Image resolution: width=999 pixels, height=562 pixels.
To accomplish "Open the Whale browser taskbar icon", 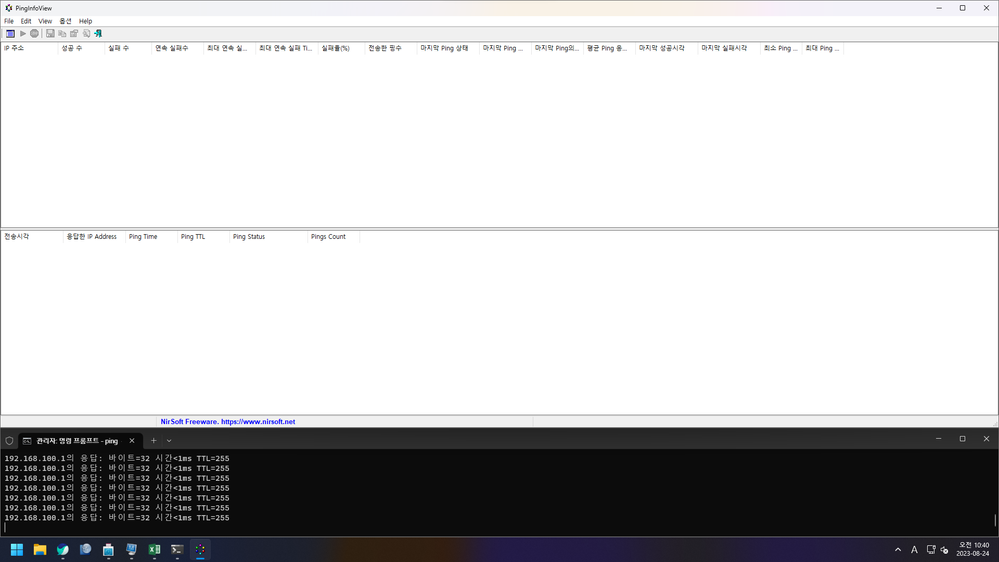I will [62, 549].
